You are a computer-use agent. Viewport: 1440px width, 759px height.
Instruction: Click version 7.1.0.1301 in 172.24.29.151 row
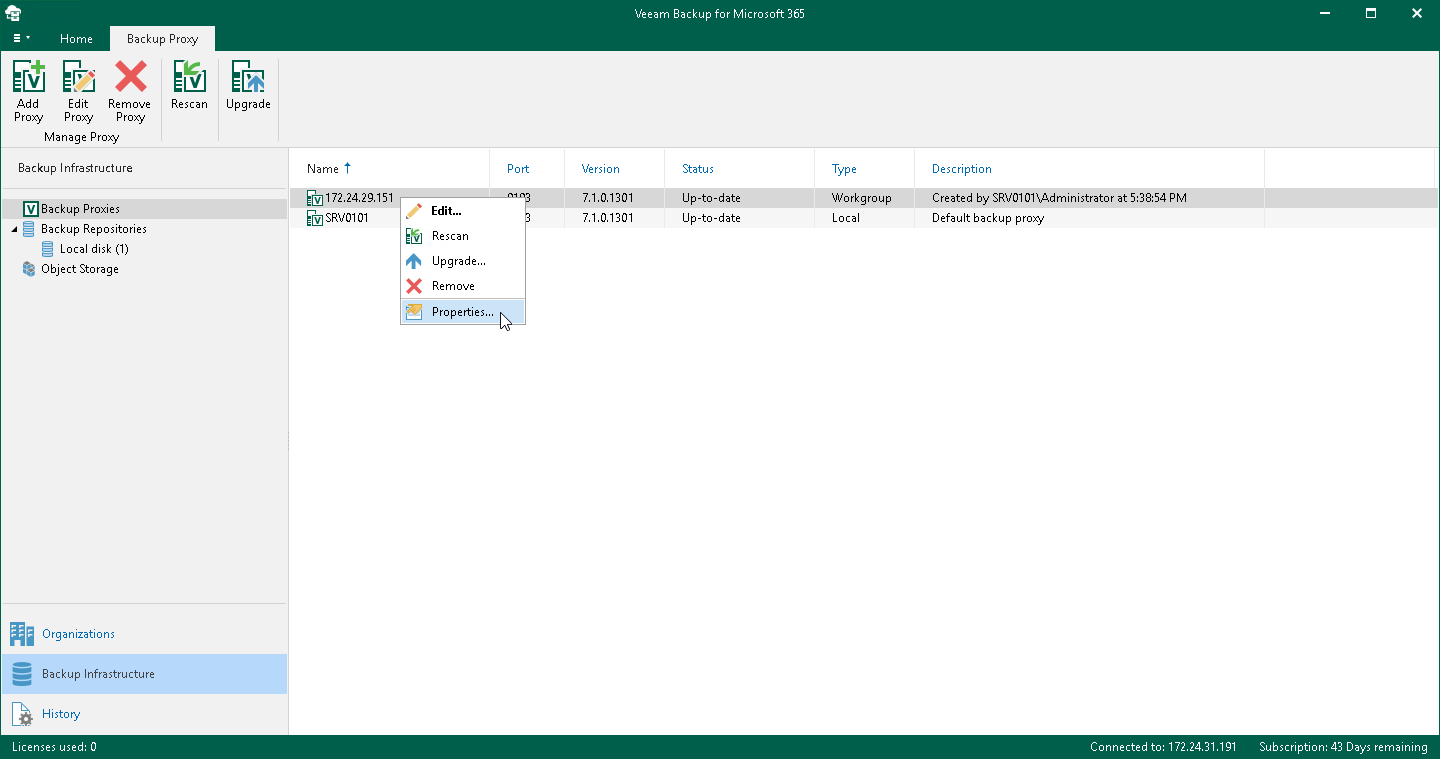coord(608,198)
